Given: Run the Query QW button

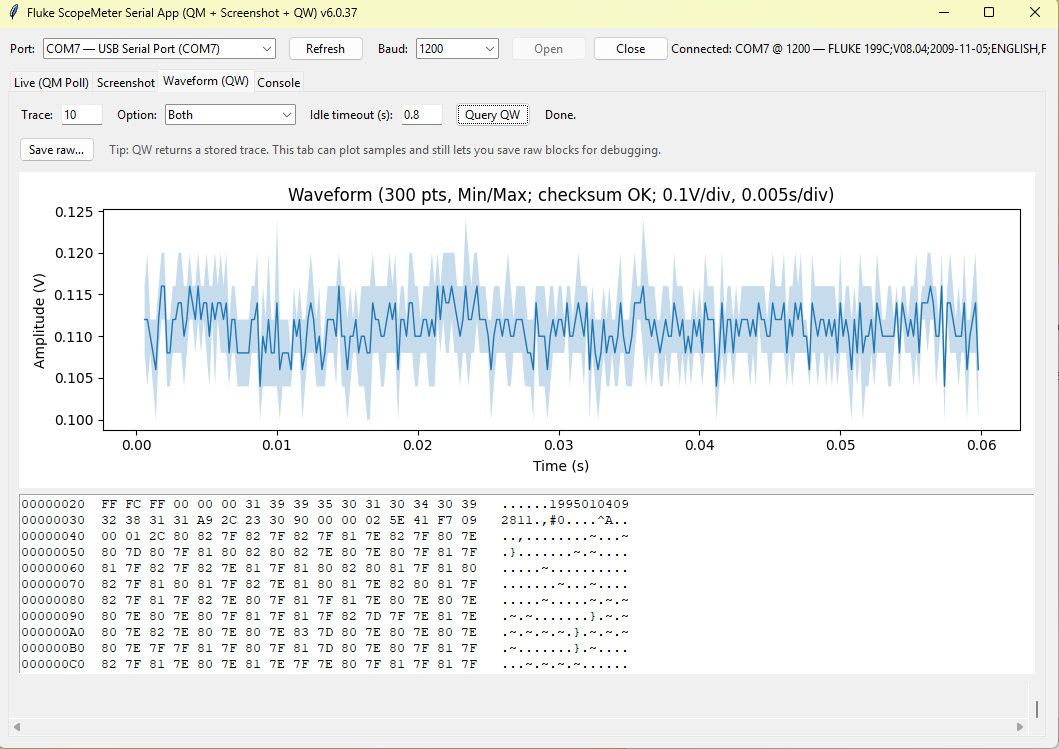Looking at the screenshot, I should click(492, 115).
